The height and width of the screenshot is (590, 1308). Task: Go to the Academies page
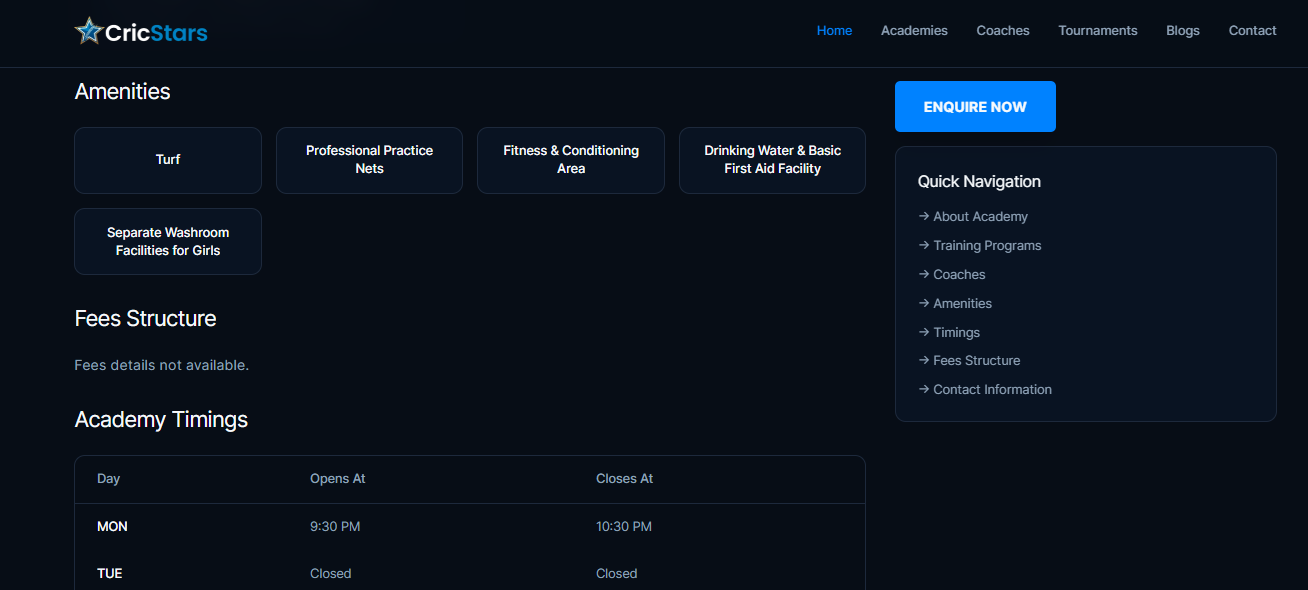pos(914,31)
